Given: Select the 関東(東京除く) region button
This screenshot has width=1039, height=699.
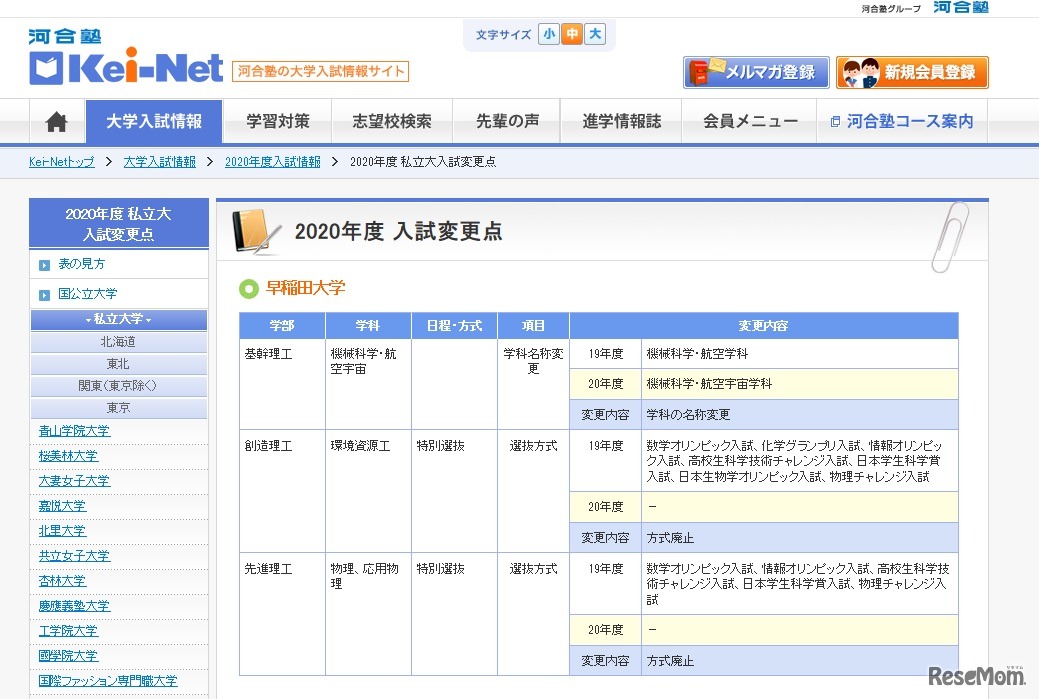Looking at the screenshot, I should 118,385.
